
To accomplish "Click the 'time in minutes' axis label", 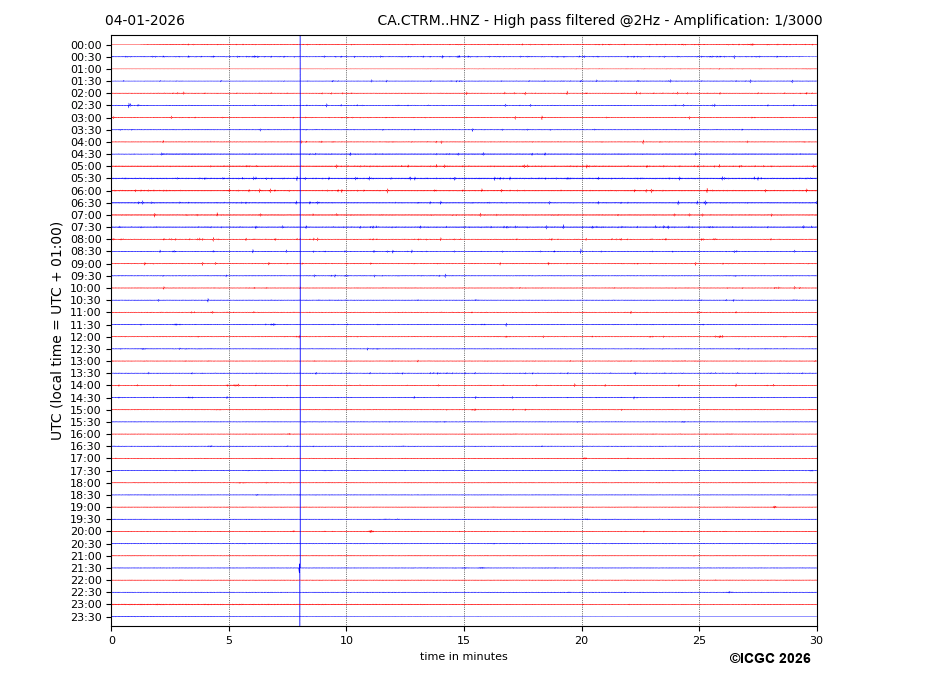I will (x=463, y=656).
